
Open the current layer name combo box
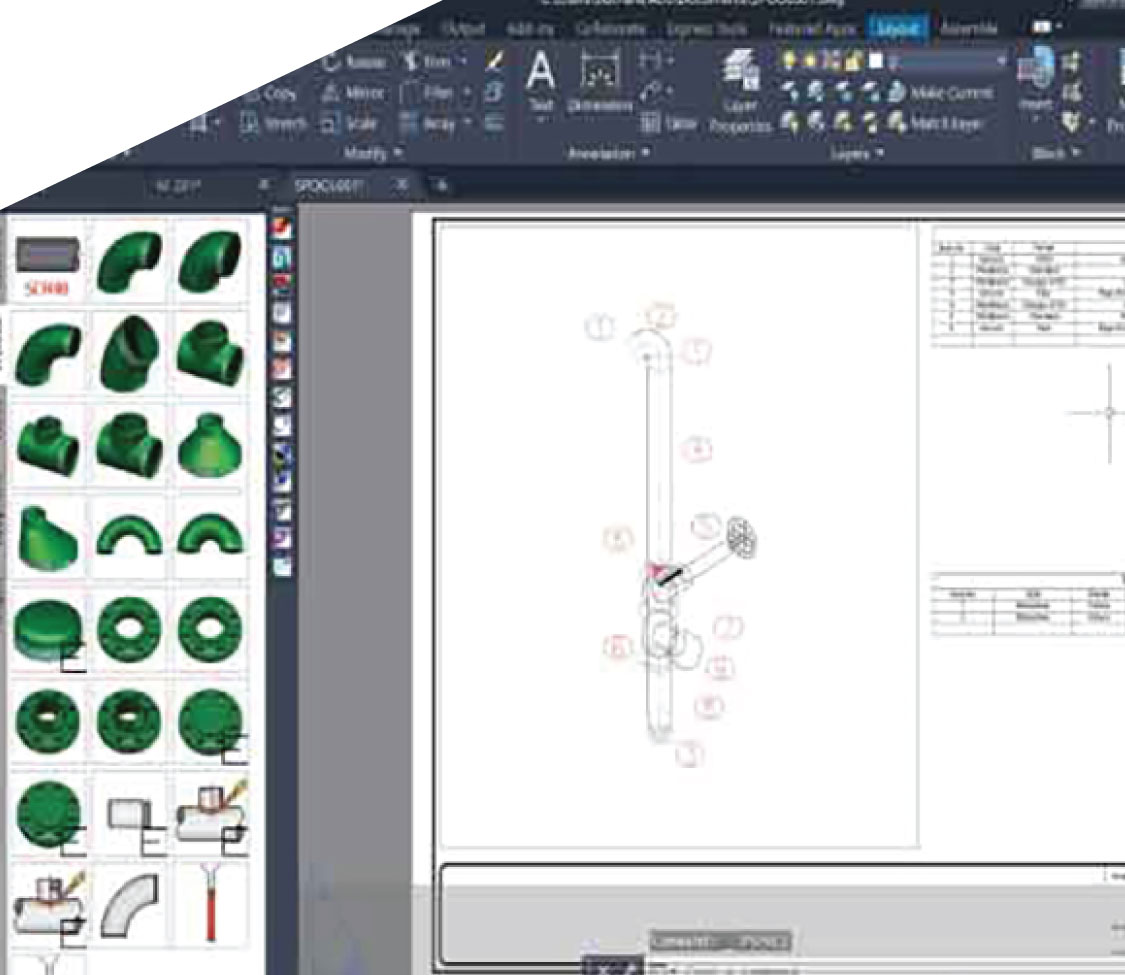point(946,61)
